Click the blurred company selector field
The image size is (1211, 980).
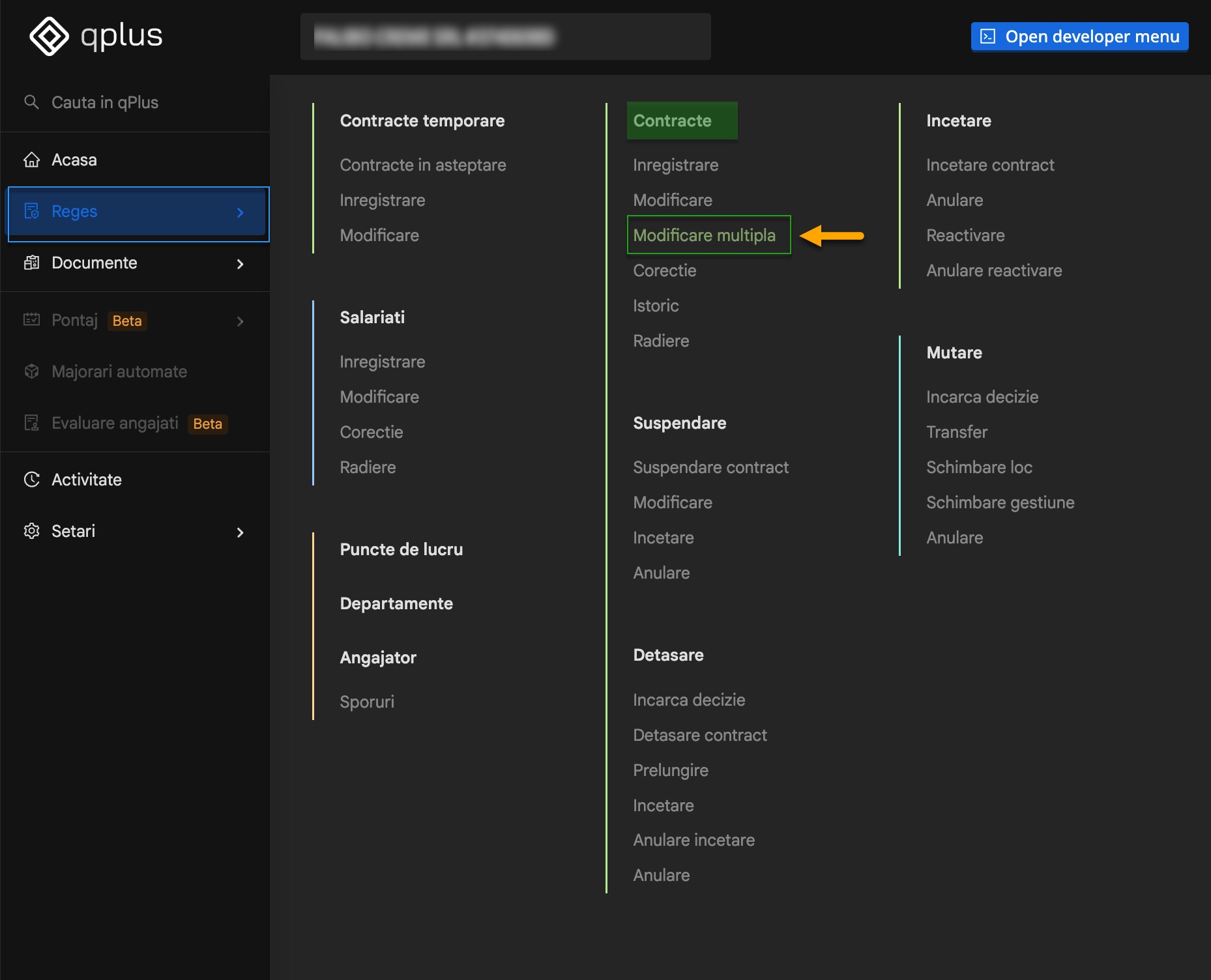(x=505, y=36)
